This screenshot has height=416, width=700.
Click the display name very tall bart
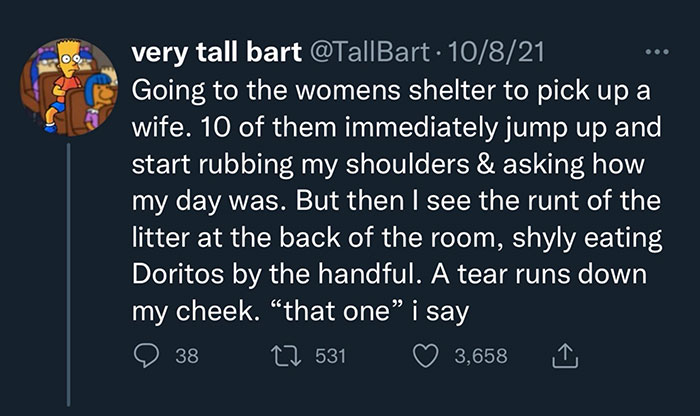click(217, 53)
